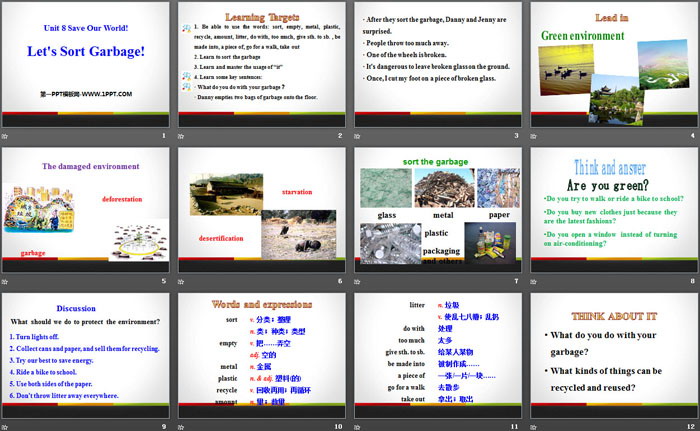Click the animation star icon under slide 6
Screen dimensions: 700x431
(x=181, y=281)
